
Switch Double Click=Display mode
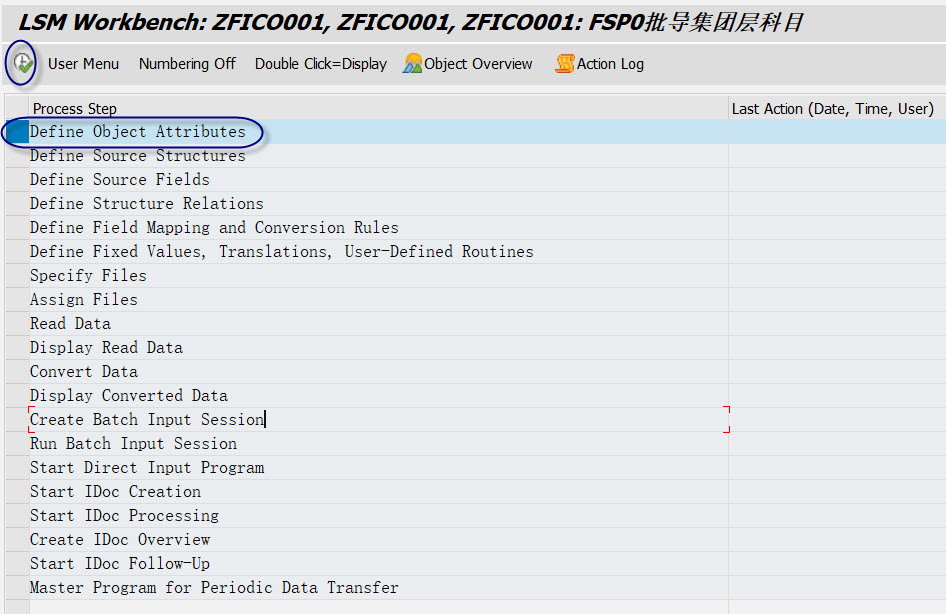322,63
